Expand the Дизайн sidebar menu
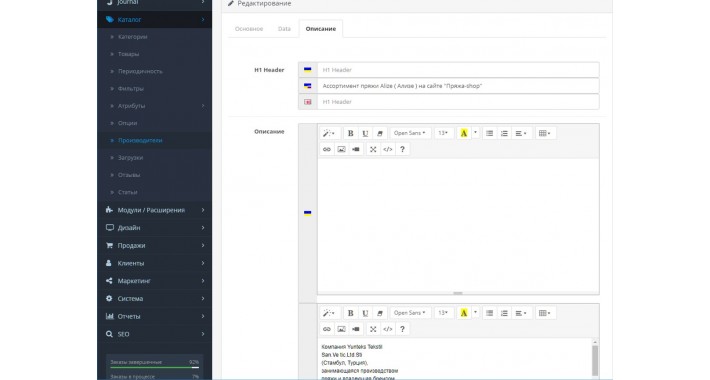The width and height of the screenshot is (710, 380). (154, 228)
